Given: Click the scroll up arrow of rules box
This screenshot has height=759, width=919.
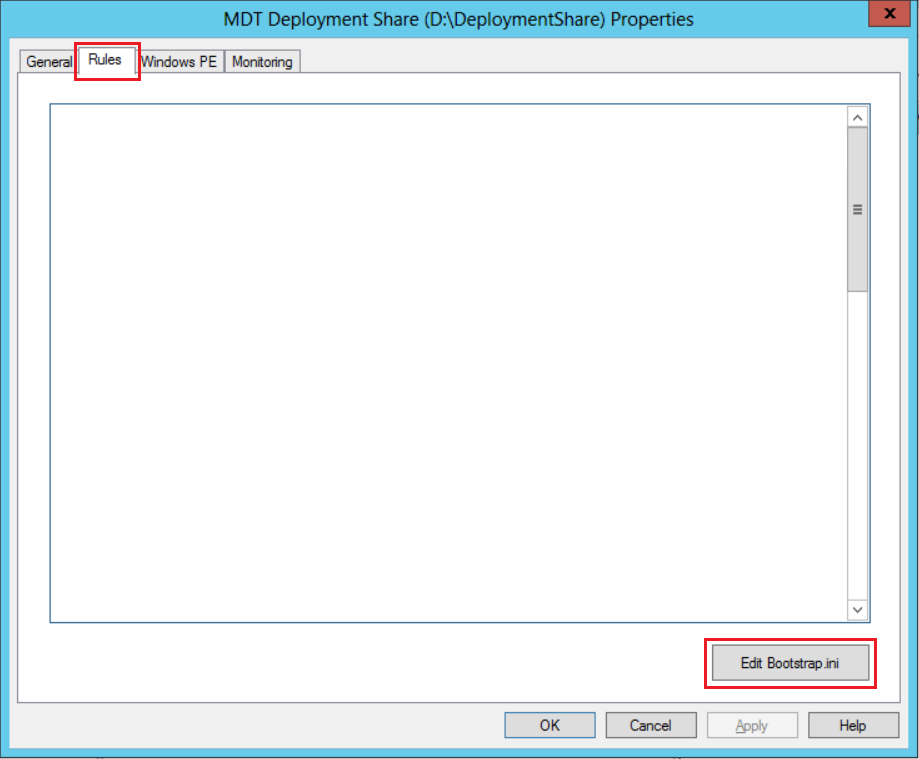Looking at the screenshot, I should click(x=857, y=117).
